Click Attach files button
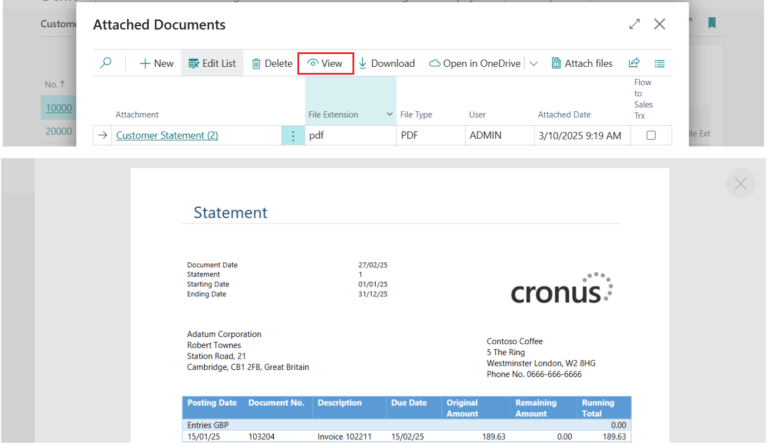 581,63
